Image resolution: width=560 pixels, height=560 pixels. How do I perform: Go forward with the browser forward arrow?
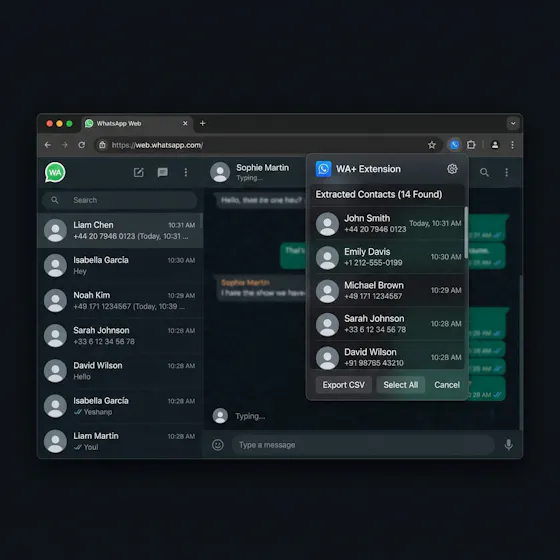coord(65,145)
